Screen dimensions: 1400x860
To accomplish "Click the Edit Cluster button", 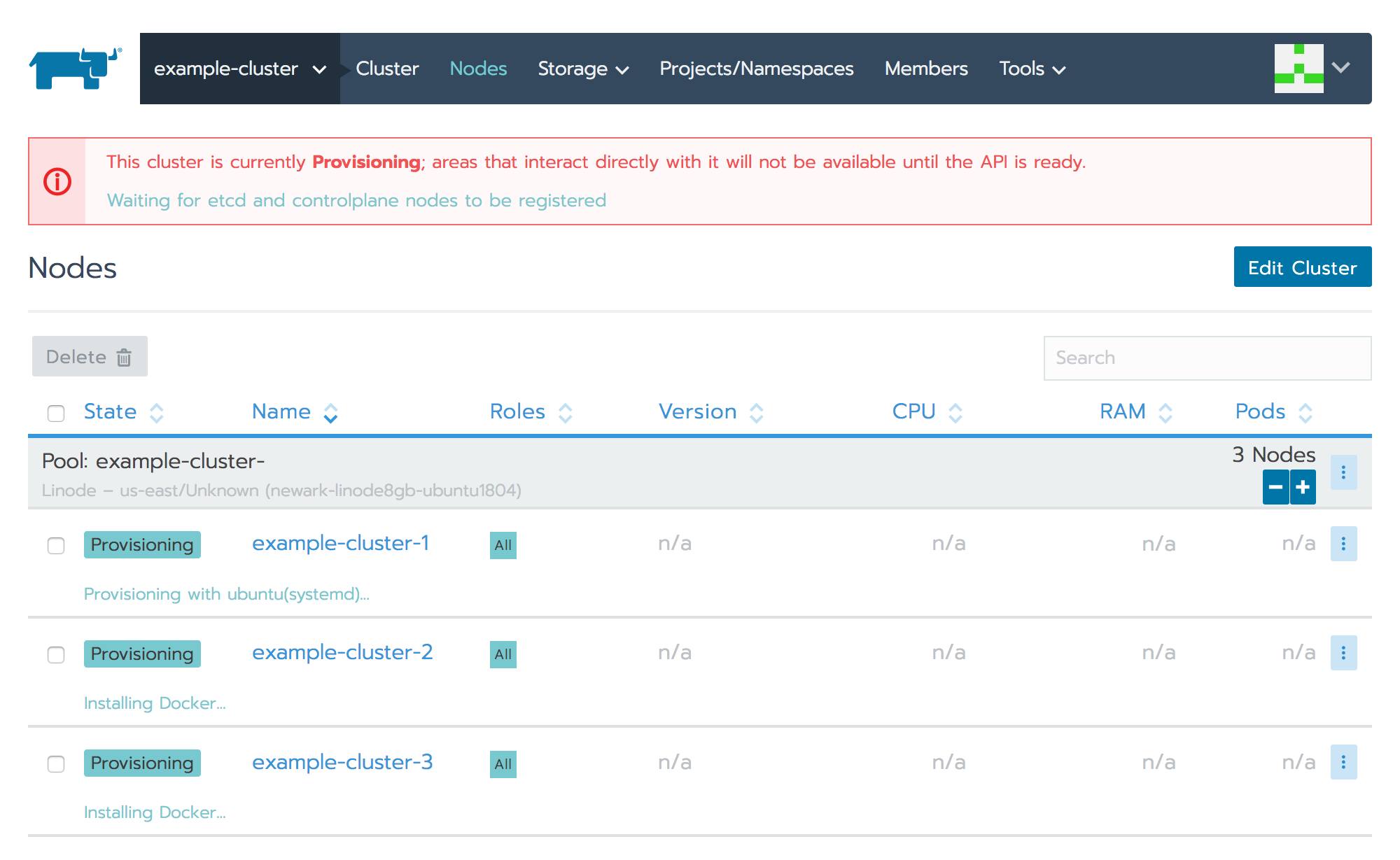I will click(x=1302, y=267).
